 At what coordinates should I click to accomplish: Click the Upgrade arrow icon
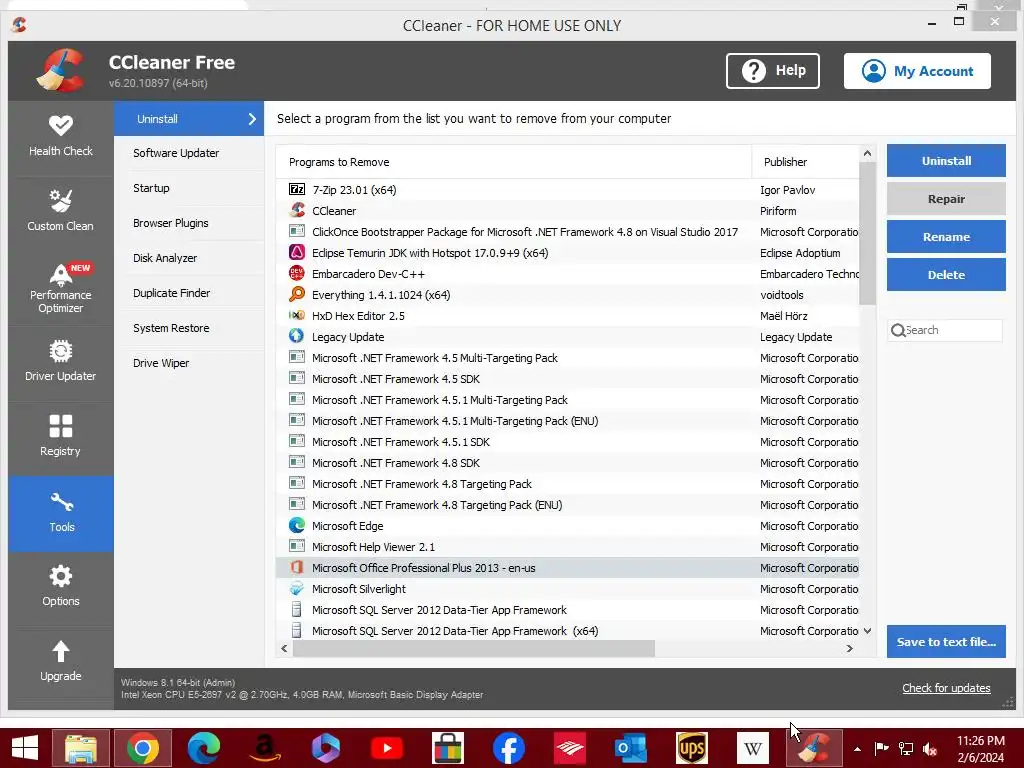[x=61, y=651]
